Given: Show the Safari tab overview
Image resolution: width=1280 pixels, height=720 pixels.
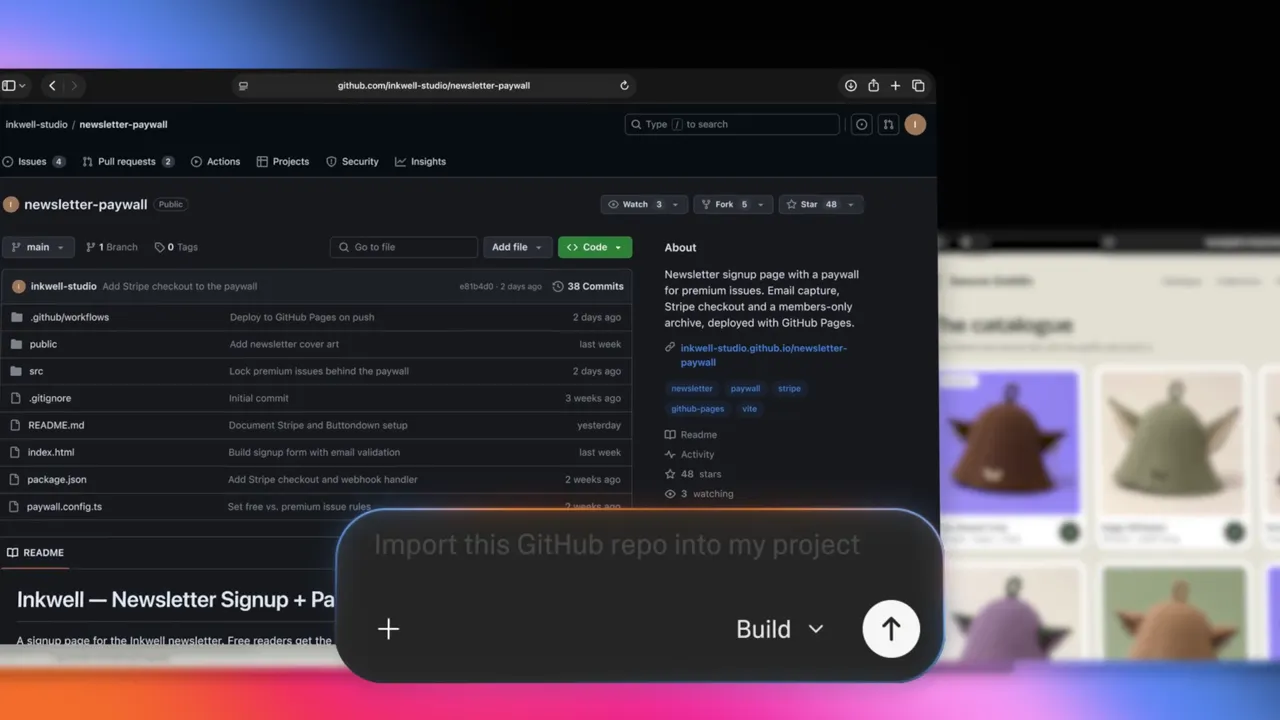Looking at the screenshot, I should tap(918, 86).
